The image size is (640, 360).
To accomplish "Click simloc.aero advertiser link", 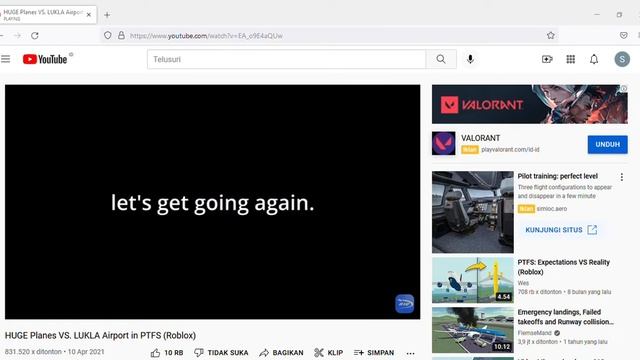I will tap(552, 209).
